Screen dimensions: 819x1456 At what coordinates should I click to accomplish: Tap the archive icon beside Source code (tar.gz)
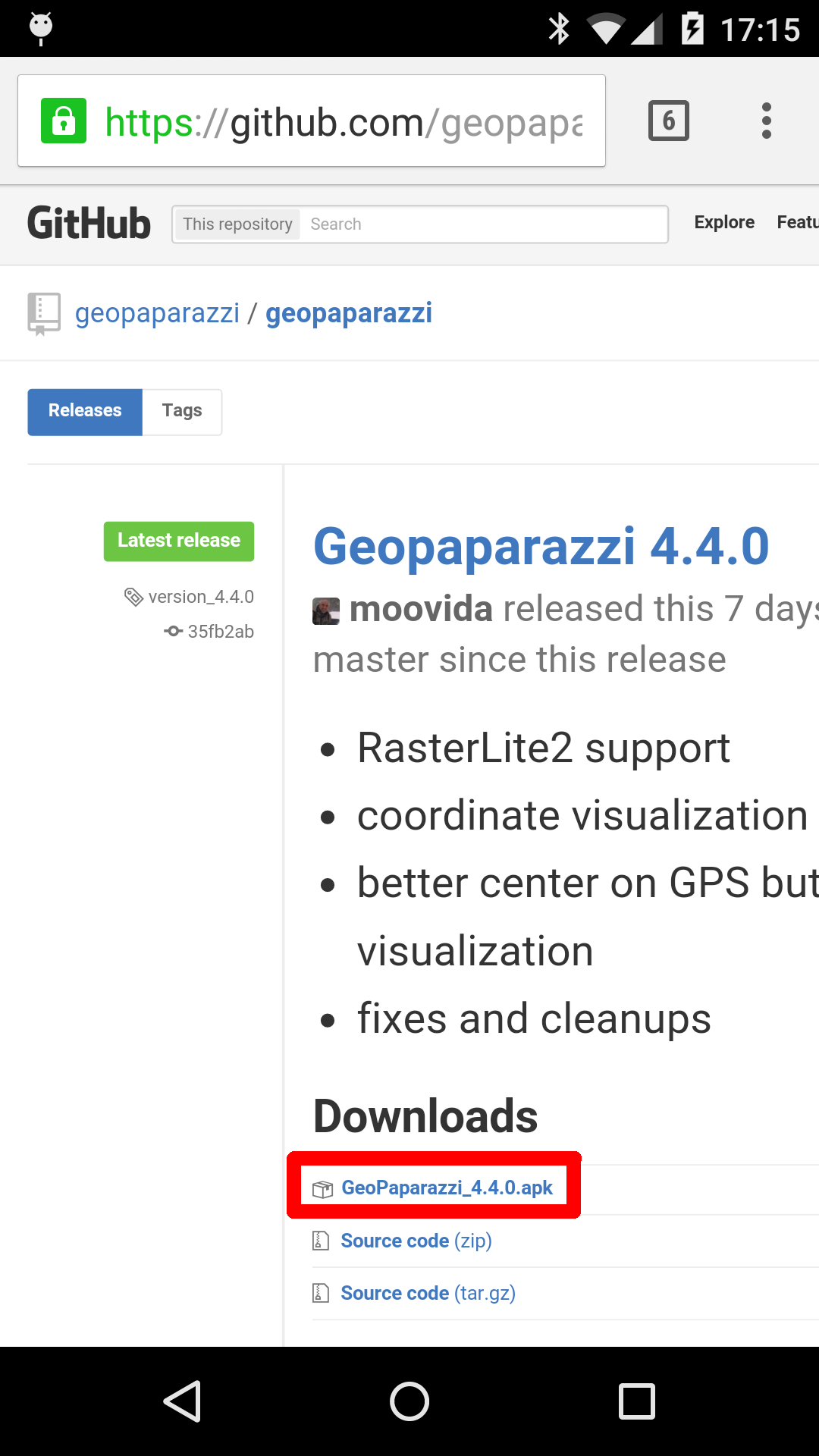[321, 1293]
